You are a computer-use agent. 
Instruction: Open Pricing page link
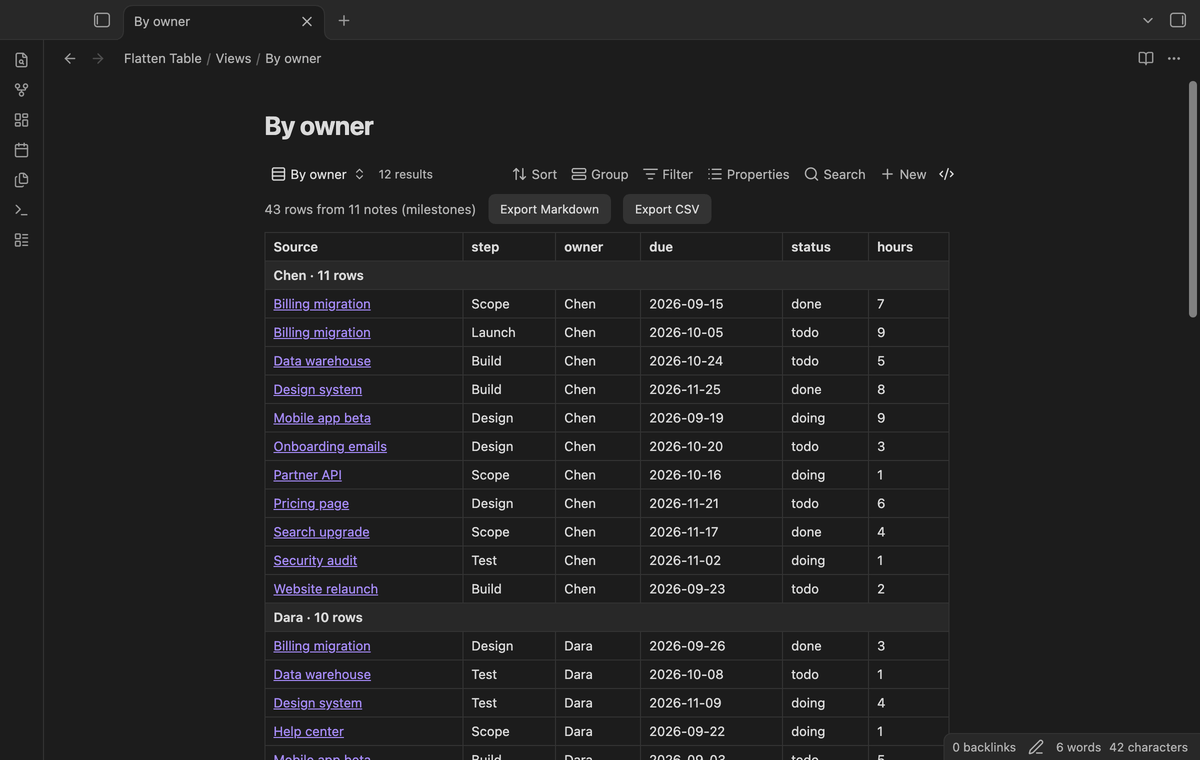(x=311, y=503)
